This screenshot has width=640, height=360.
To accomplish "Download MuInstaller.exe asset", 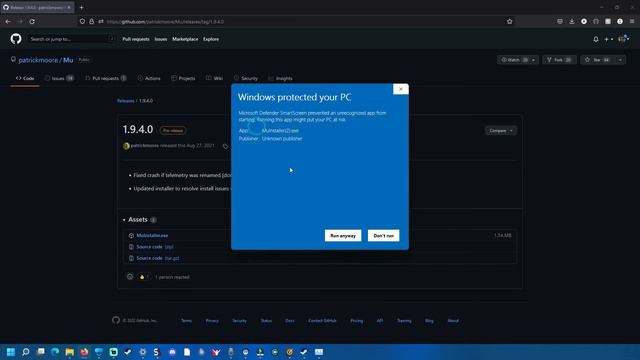I will pos(152,236).
